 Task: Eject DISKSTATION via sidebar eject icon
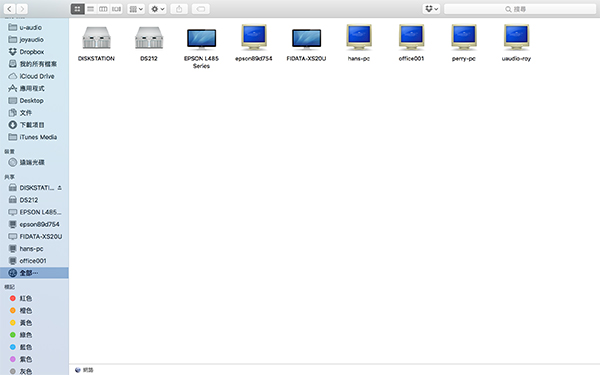[60, 188]
